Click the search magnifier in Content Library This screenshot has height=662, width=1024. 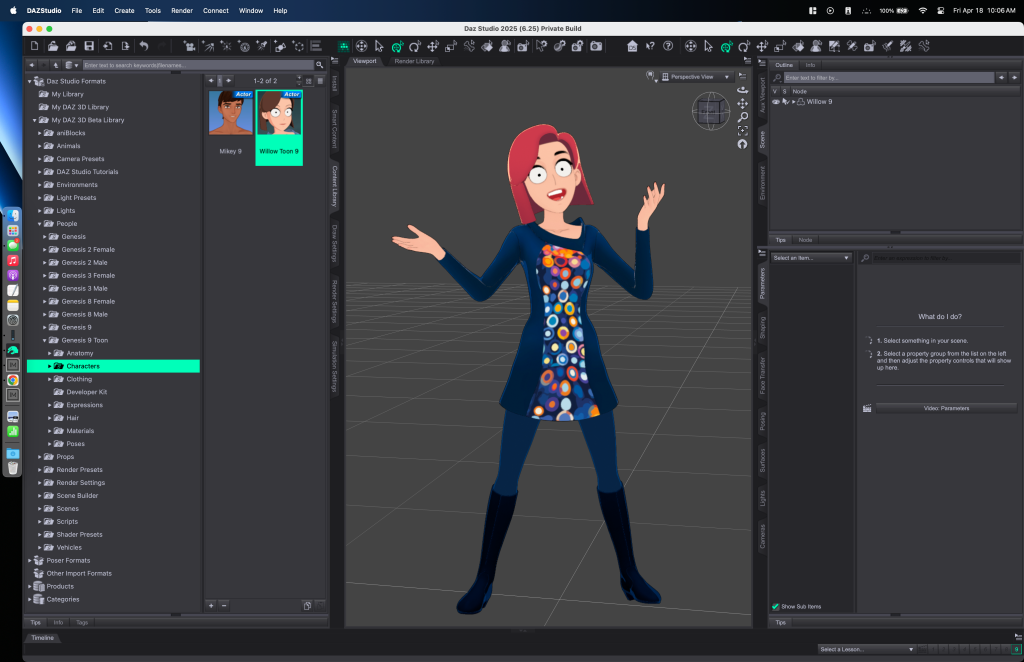tap(320, 65)
